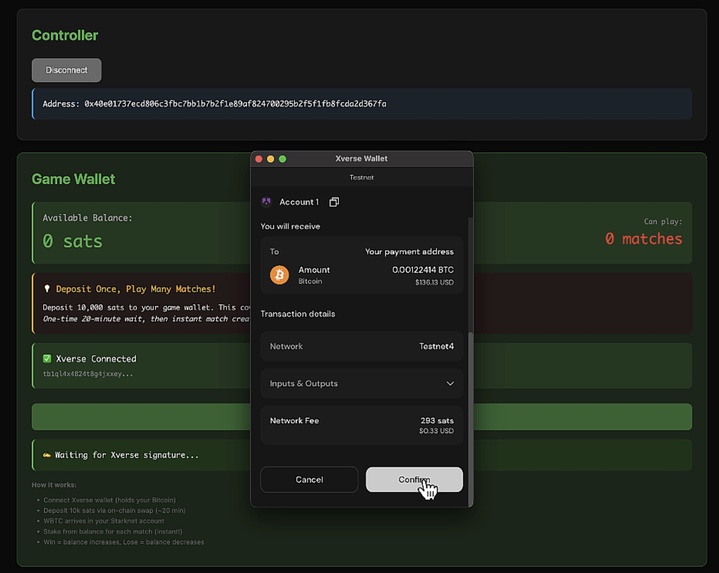Click Connect Xverse wallet bullet item
Screen dimensions: 719x573
(109, 500)
